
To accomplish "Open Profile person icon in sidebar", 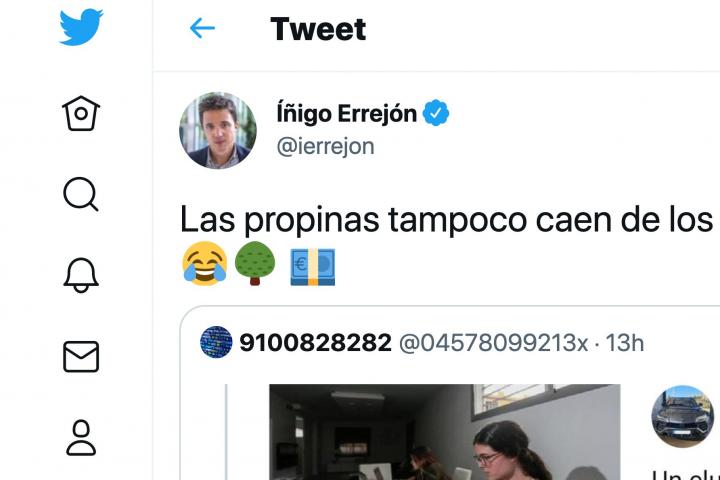I will tap(81, 437).
